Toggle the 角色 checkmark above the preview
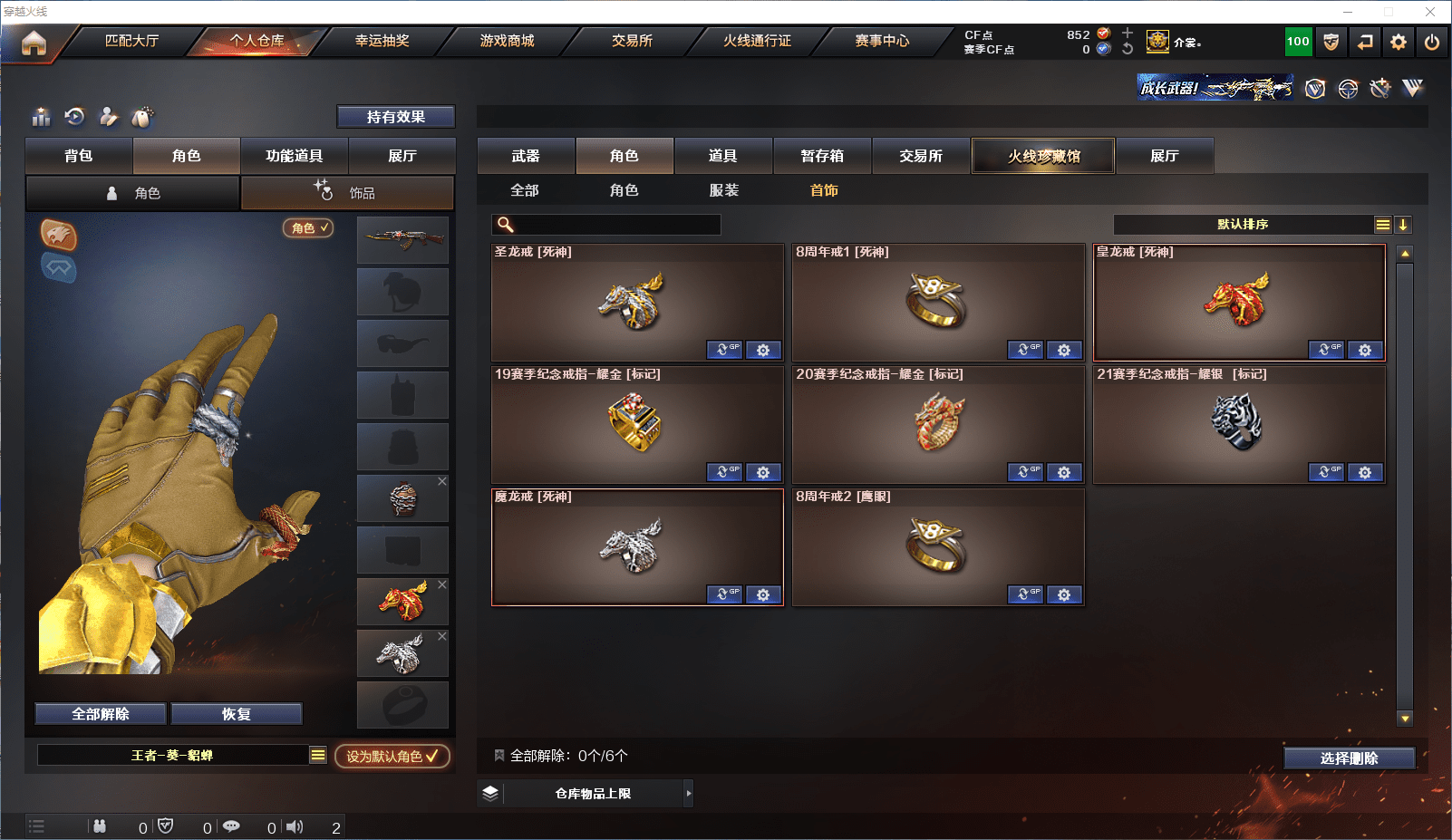The width and height of the screenshot is (1452, 840). tap(308, 228)
